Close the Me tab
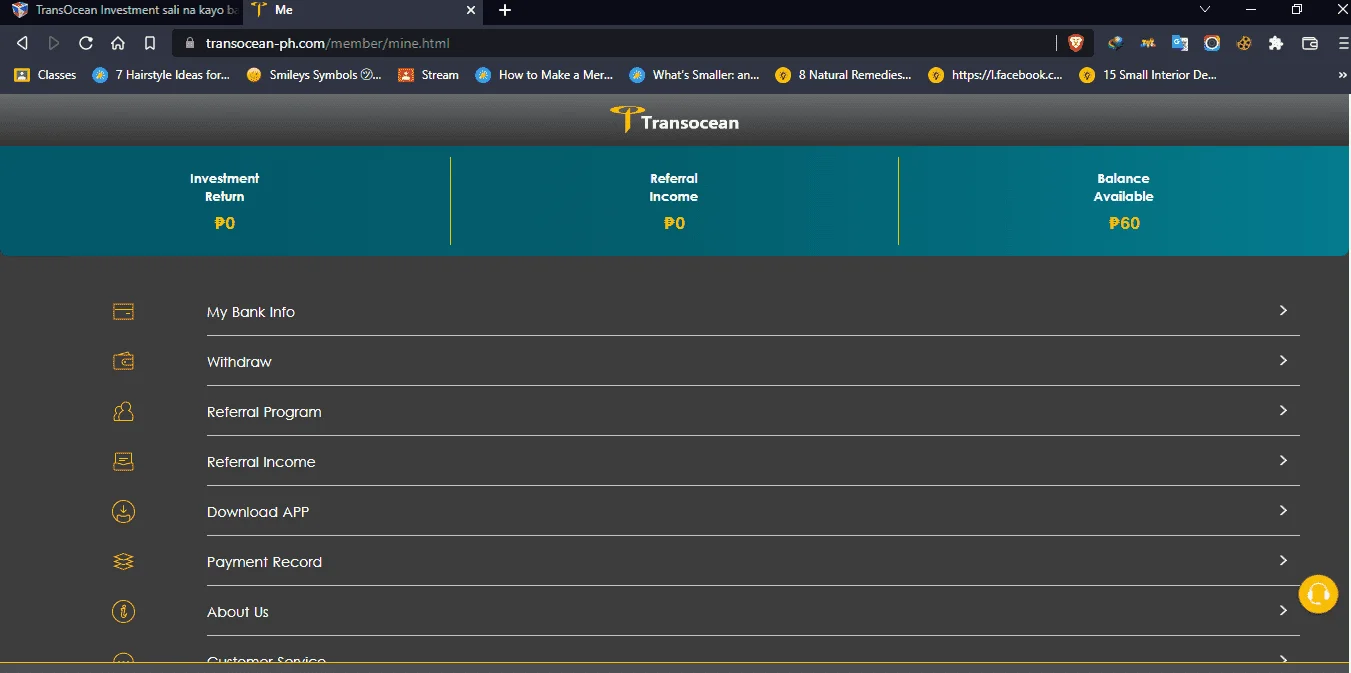This screenshot has width=1351, height=673. (471, 10)
